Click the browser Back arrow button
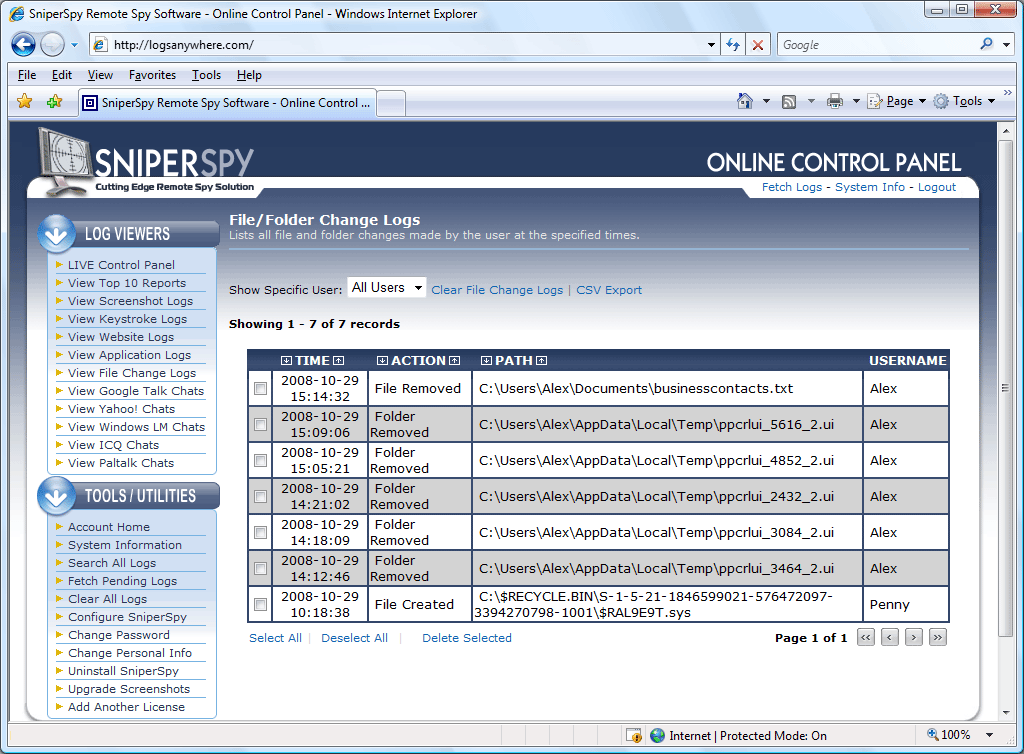This screenshot has height=754, width=1024. tap(24, 44)
